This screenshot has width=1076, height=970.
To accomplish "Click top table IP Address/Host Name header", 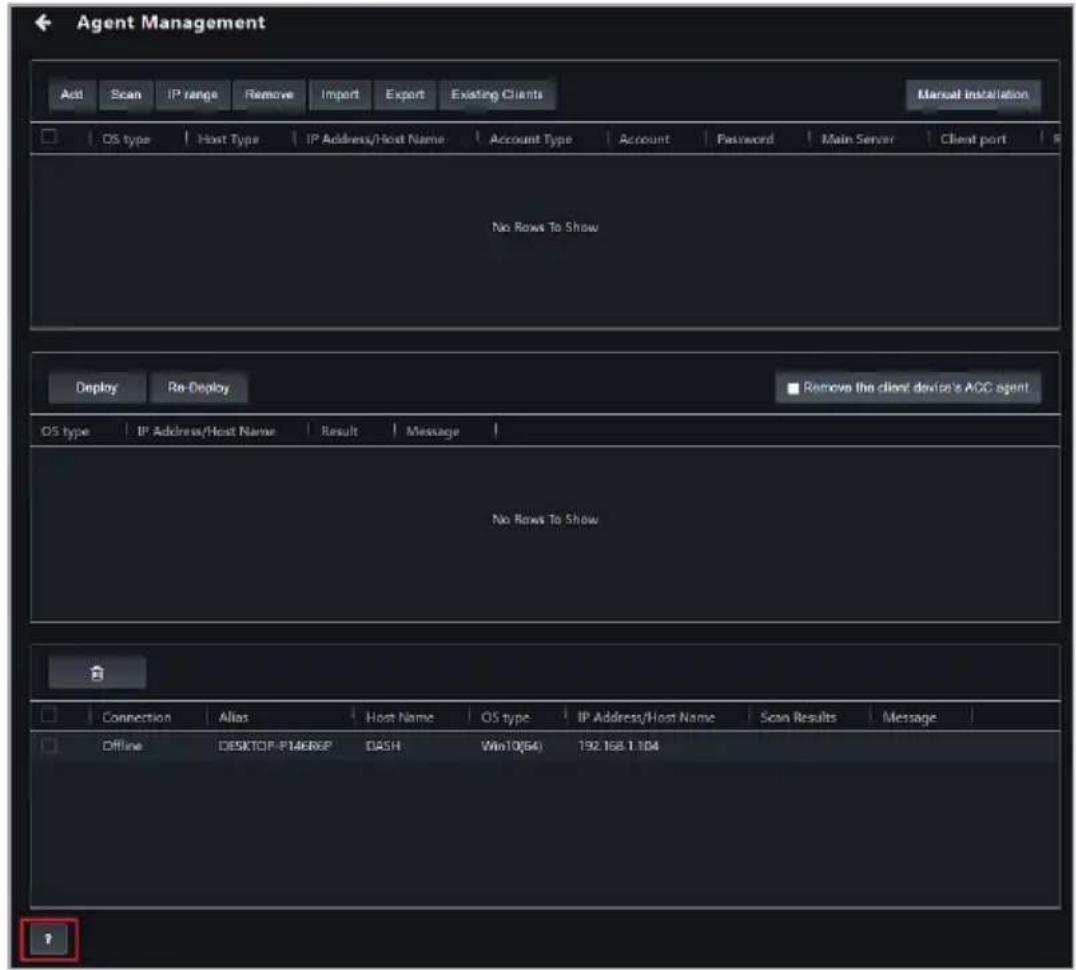I will coord(375,139).
